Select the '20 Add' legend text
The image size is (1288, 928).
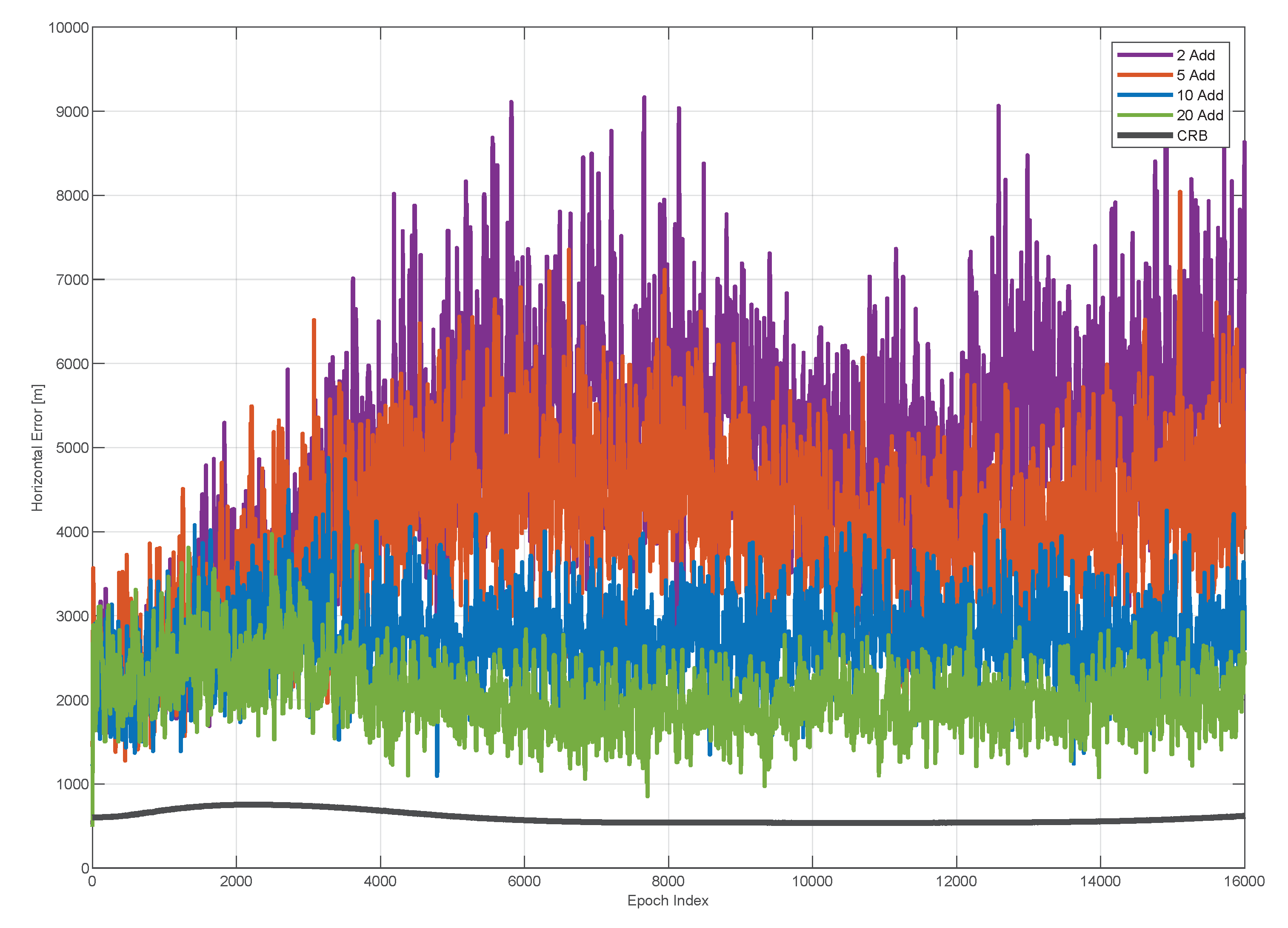1199,115
